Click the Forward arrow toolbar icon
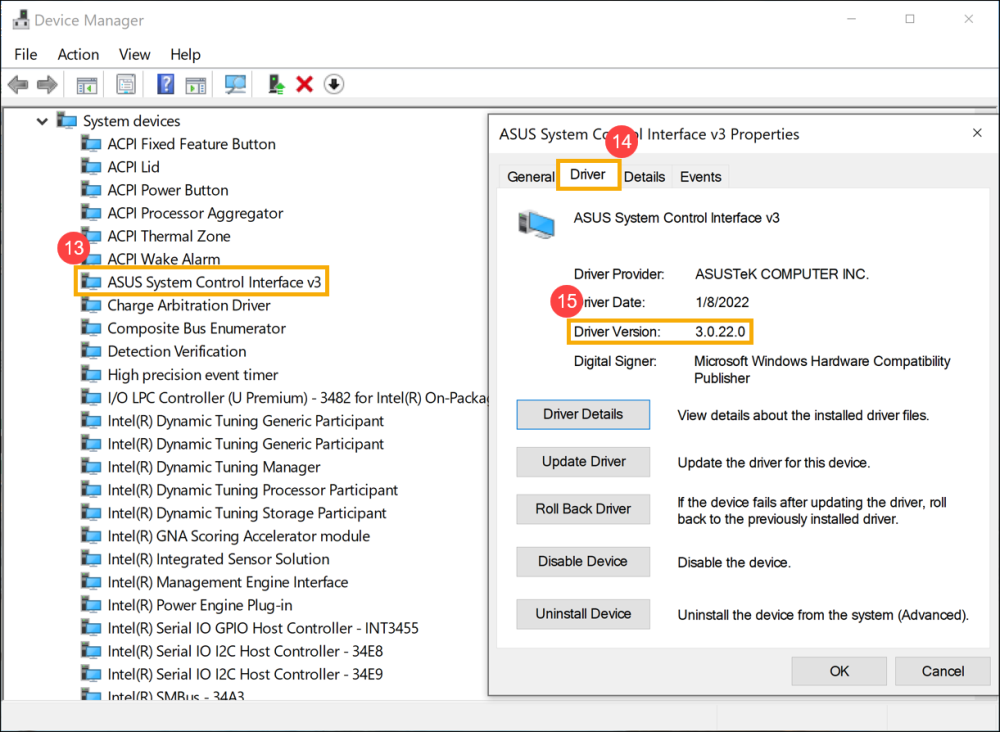This screenshot has height=732, width=1000. [47, 84]
